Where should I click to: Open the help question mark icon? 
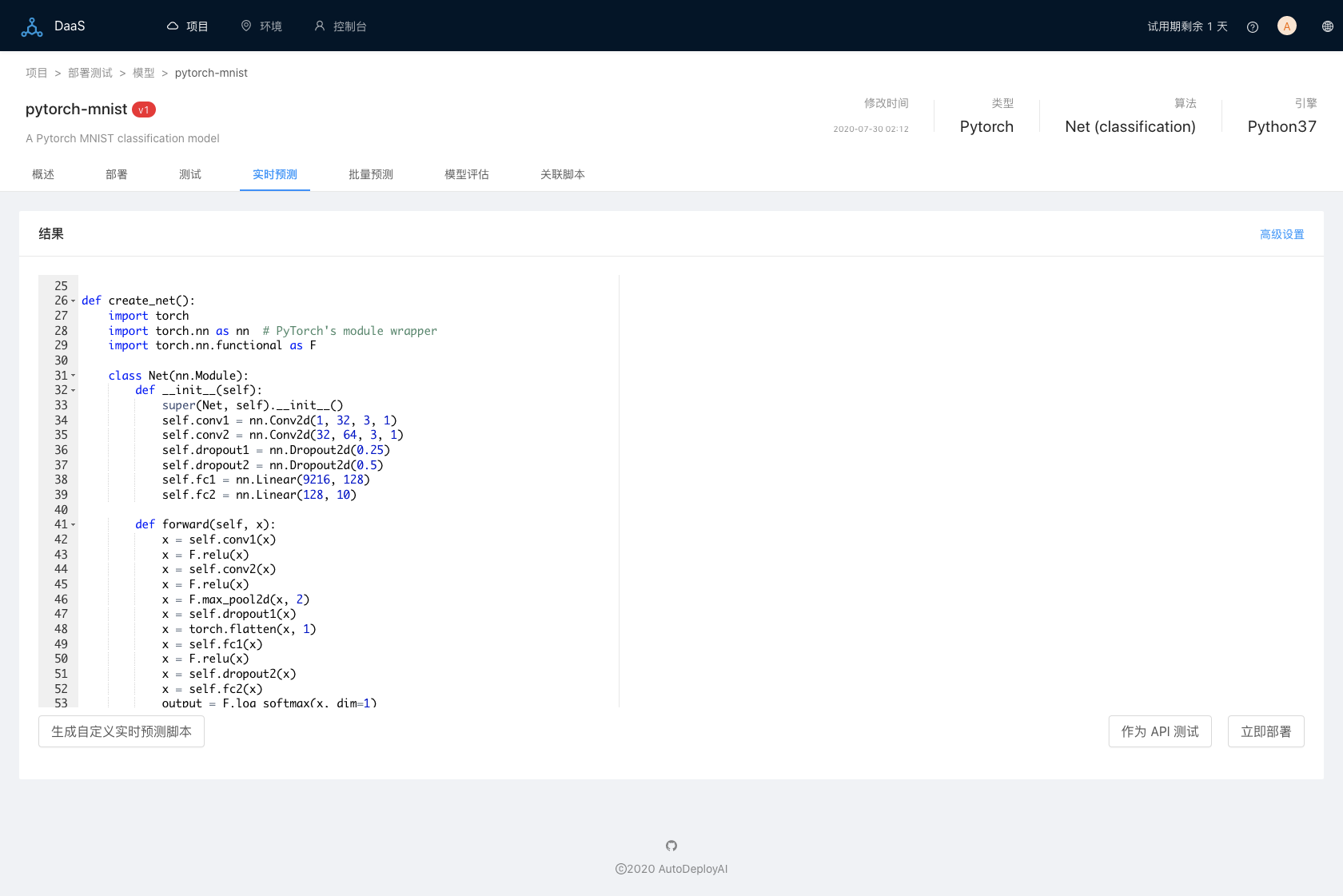pos(1253,26)
